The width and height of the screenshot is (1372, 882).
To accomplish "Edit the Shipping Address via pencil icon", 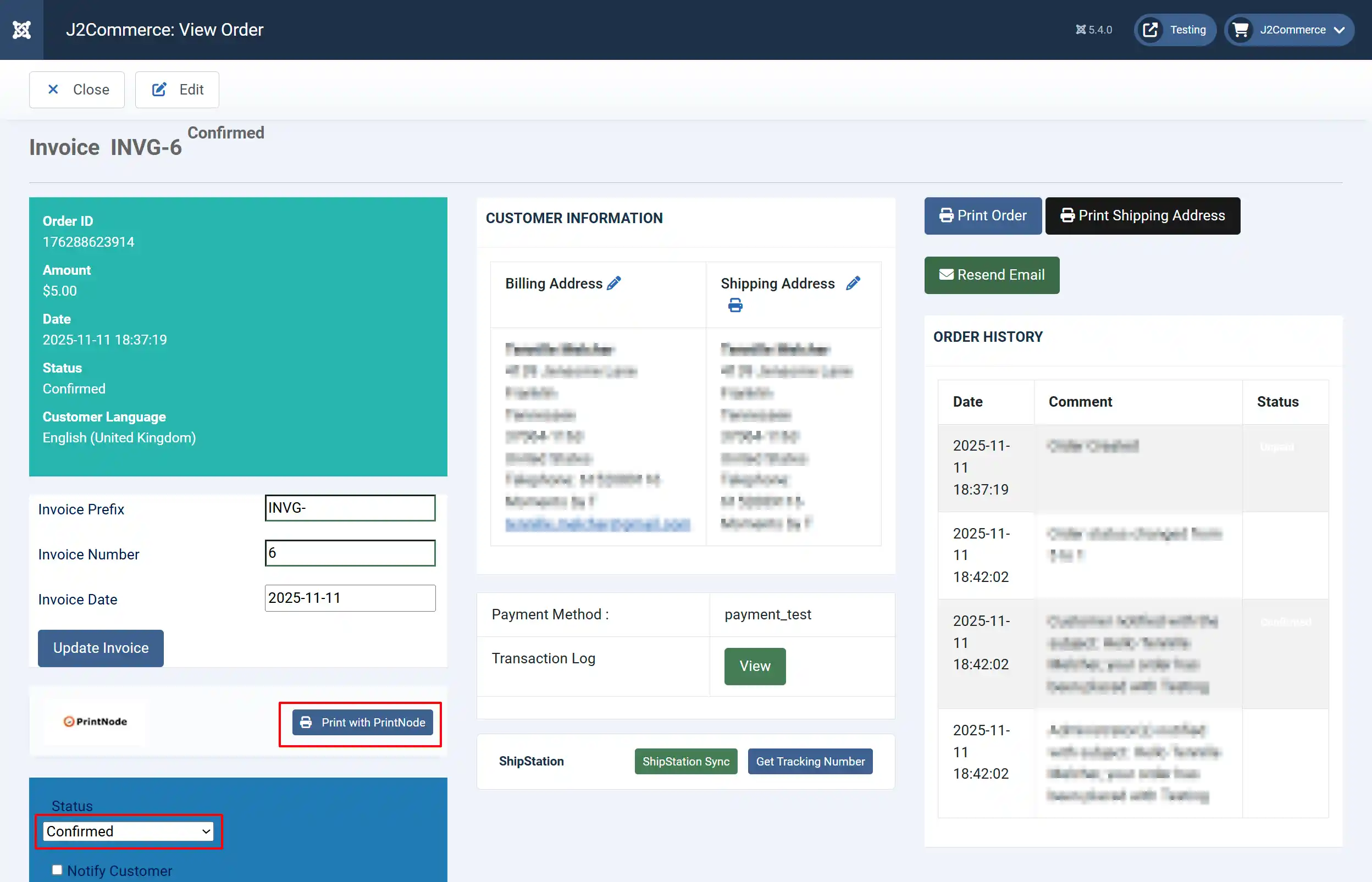I will tap(853, 283).
